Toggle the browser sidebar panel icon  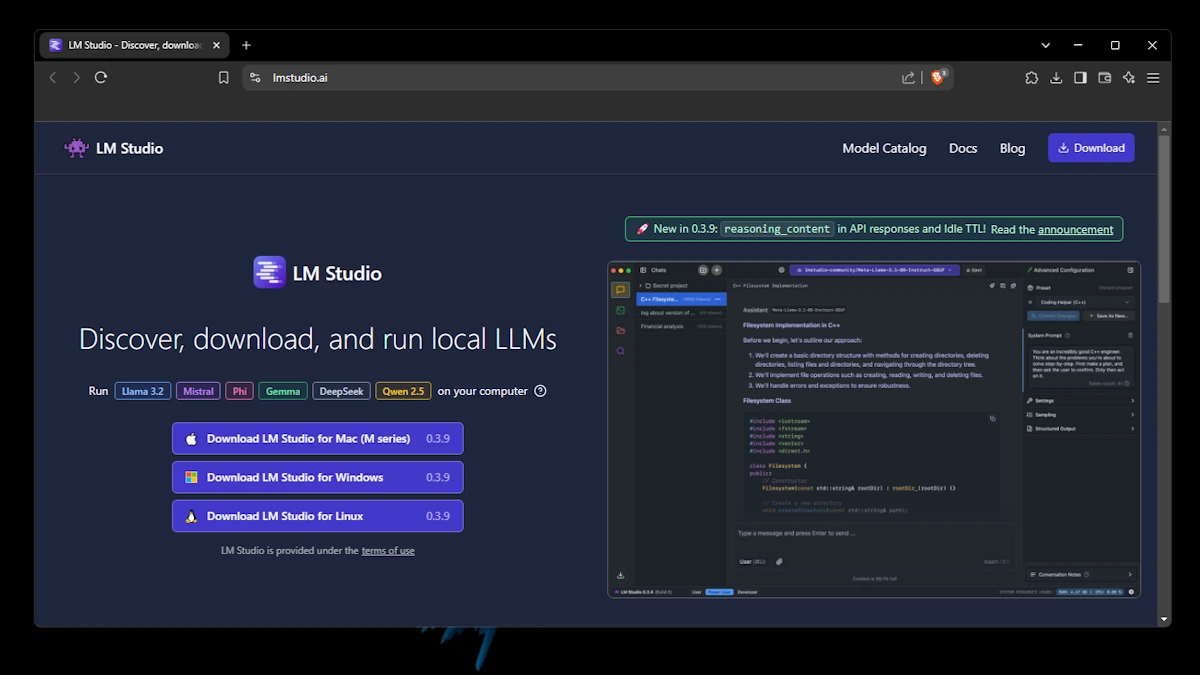click(x=1080, y=78)
